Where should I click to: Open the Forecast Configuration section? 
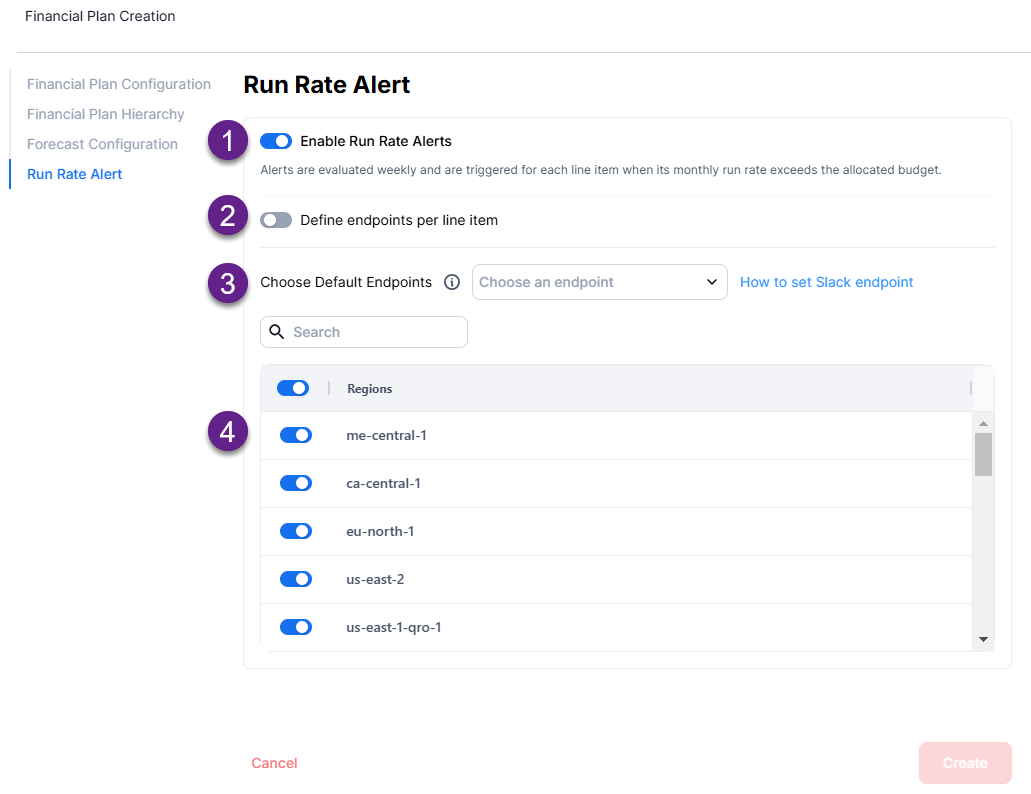point(102,144)
